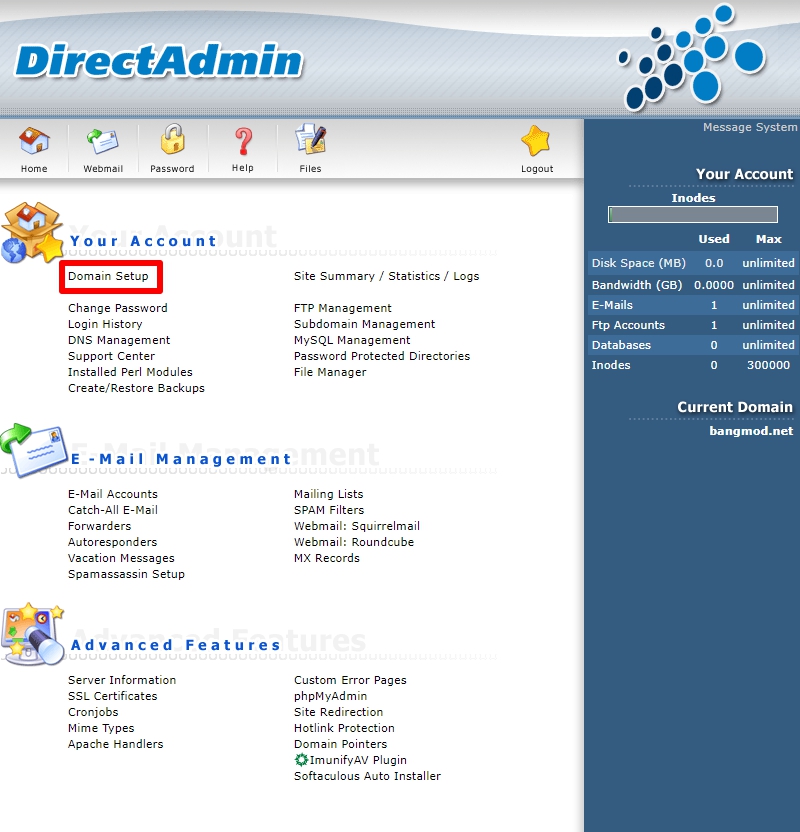The height and width of the screenshot is (832, 800).
Task: Click the Home house icon
Action: coord(34,141)
